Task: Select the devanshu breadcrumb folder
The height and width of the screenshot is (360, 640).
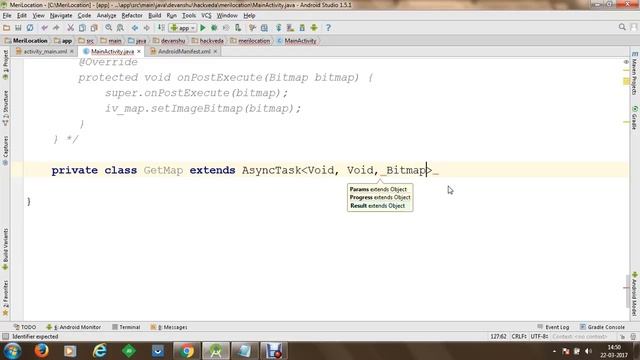Action: coord(169,41)
